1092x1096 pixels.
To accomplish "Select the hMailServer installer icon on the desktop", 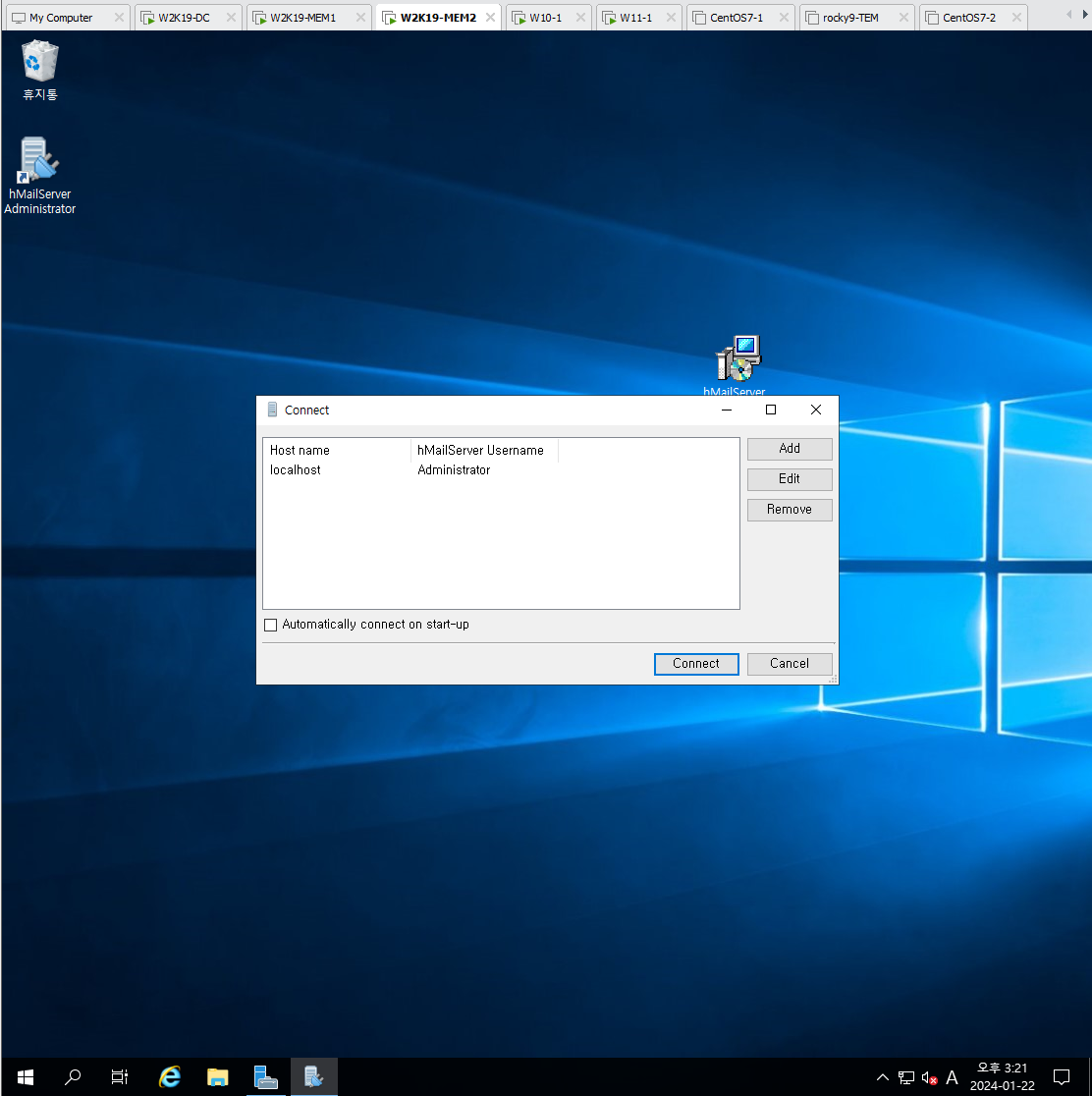I will tap(737, 365).
